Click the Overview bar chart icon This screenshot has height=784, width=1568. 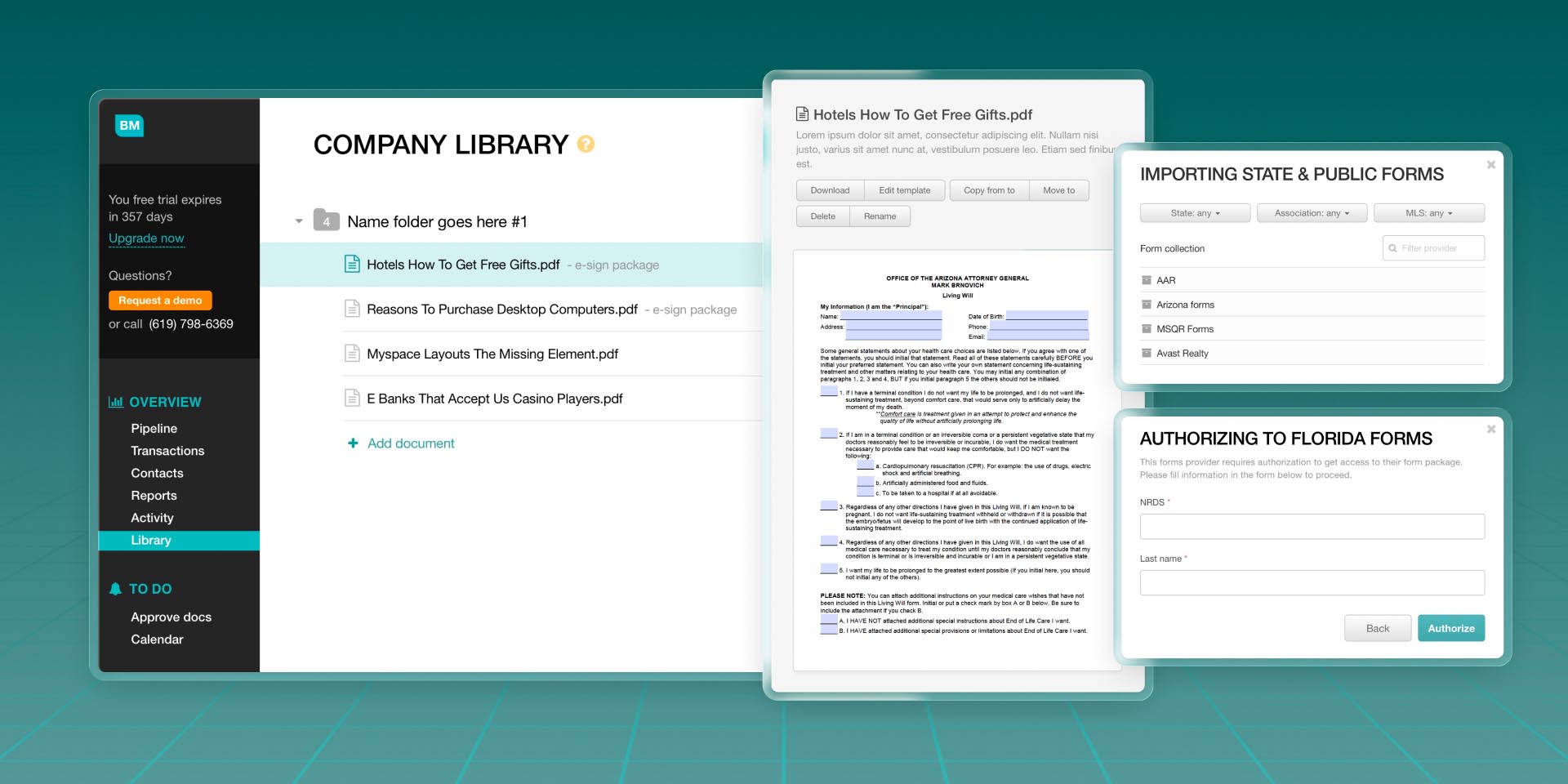click(x=116, y=402)
